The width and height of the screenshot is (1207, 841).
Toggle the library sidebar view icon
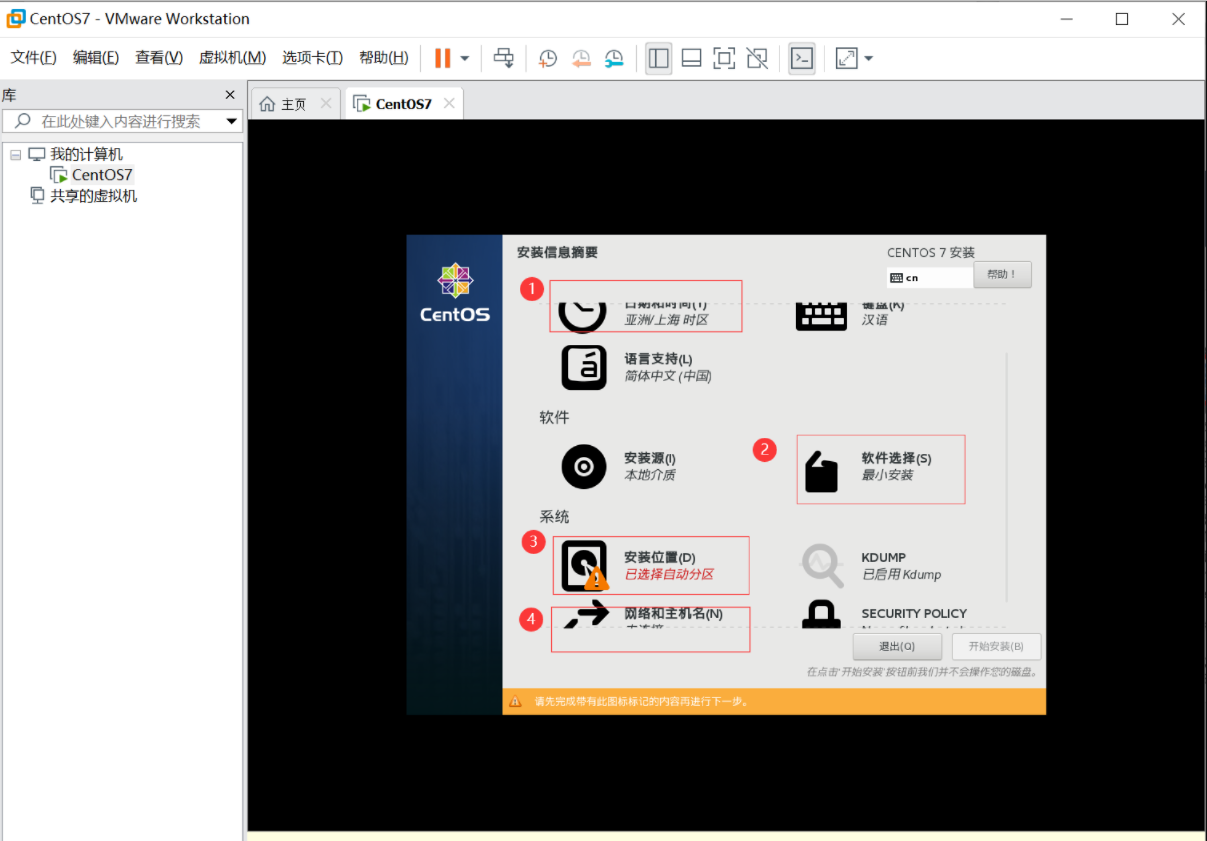tap(658, 58)
